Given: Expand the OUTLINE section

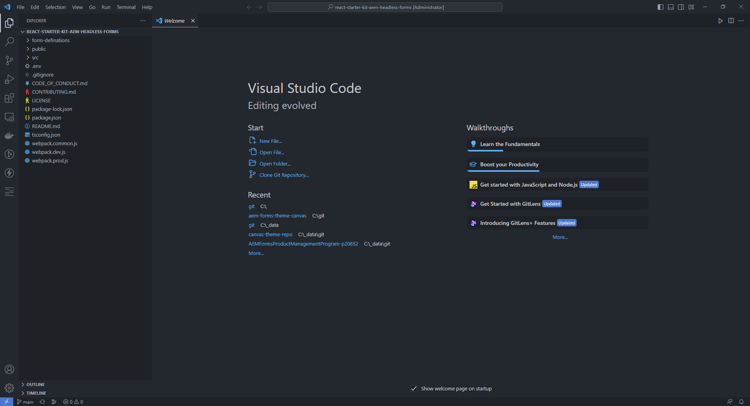Looking at the screenshot, I should tap(35, 384).
